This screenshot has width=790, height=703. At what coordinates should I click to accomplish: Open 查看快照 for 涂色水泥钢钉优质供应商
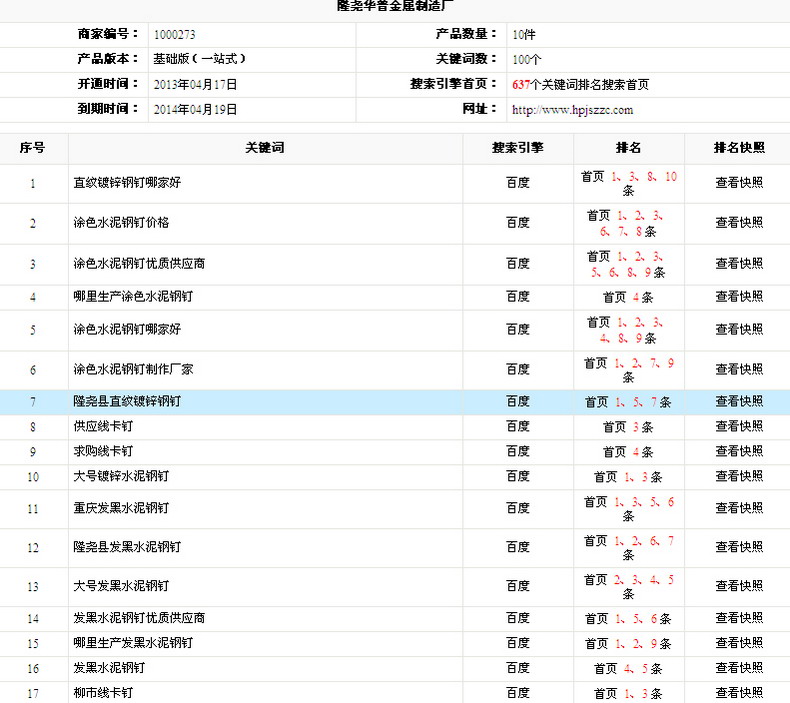coord(739,264)
